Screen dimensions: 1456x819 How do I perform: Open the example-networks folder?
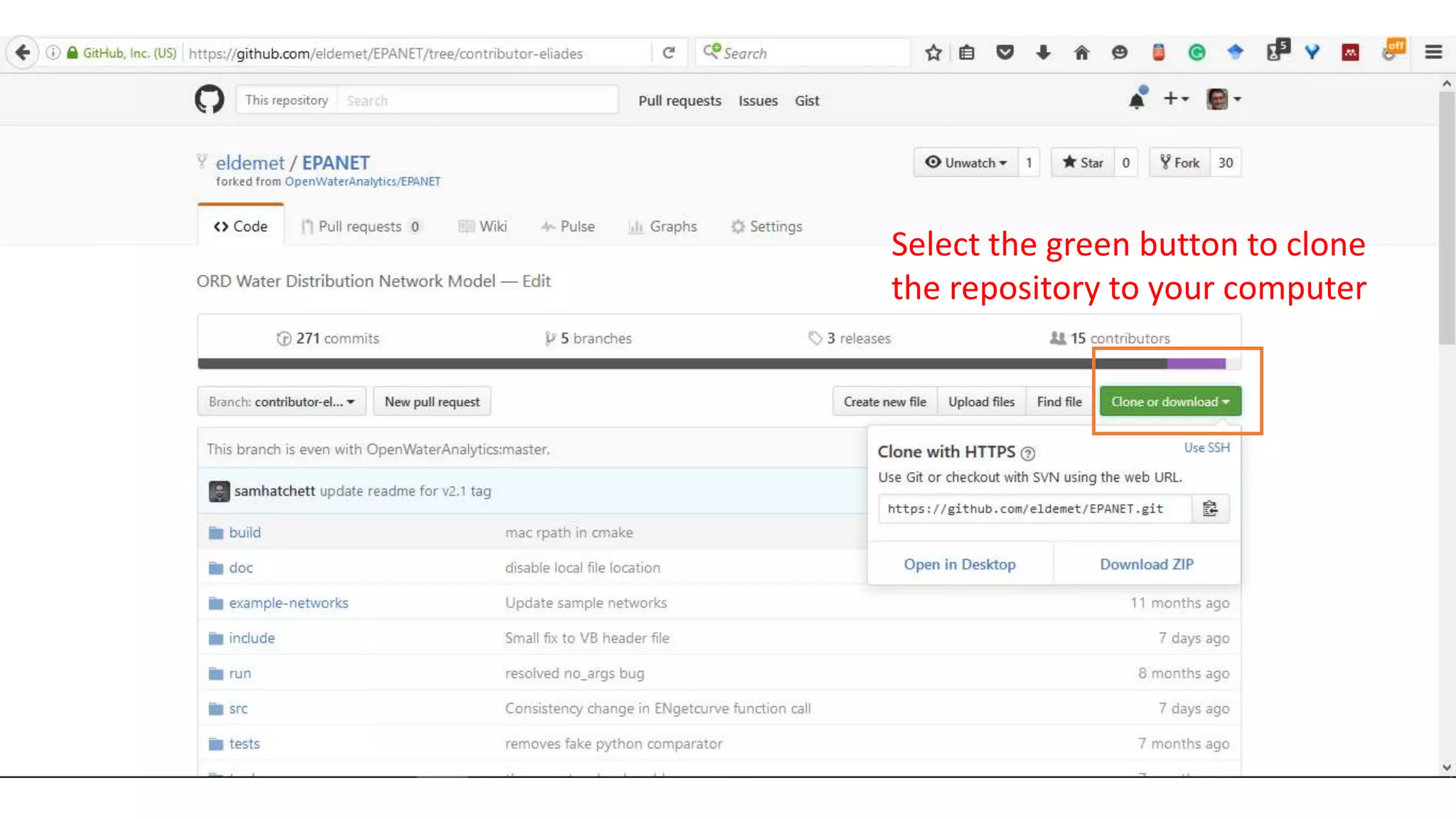pos(289,603)
